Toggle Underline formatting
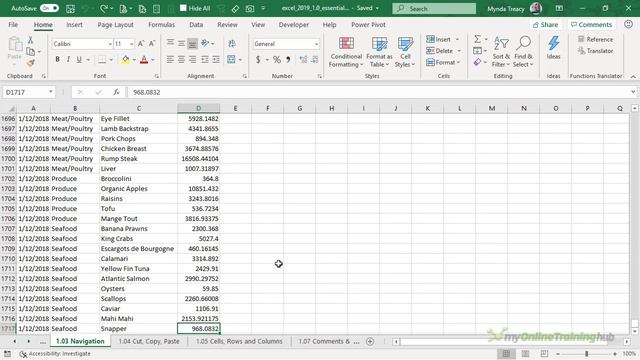Screen dimensions: 640x360 79,60
